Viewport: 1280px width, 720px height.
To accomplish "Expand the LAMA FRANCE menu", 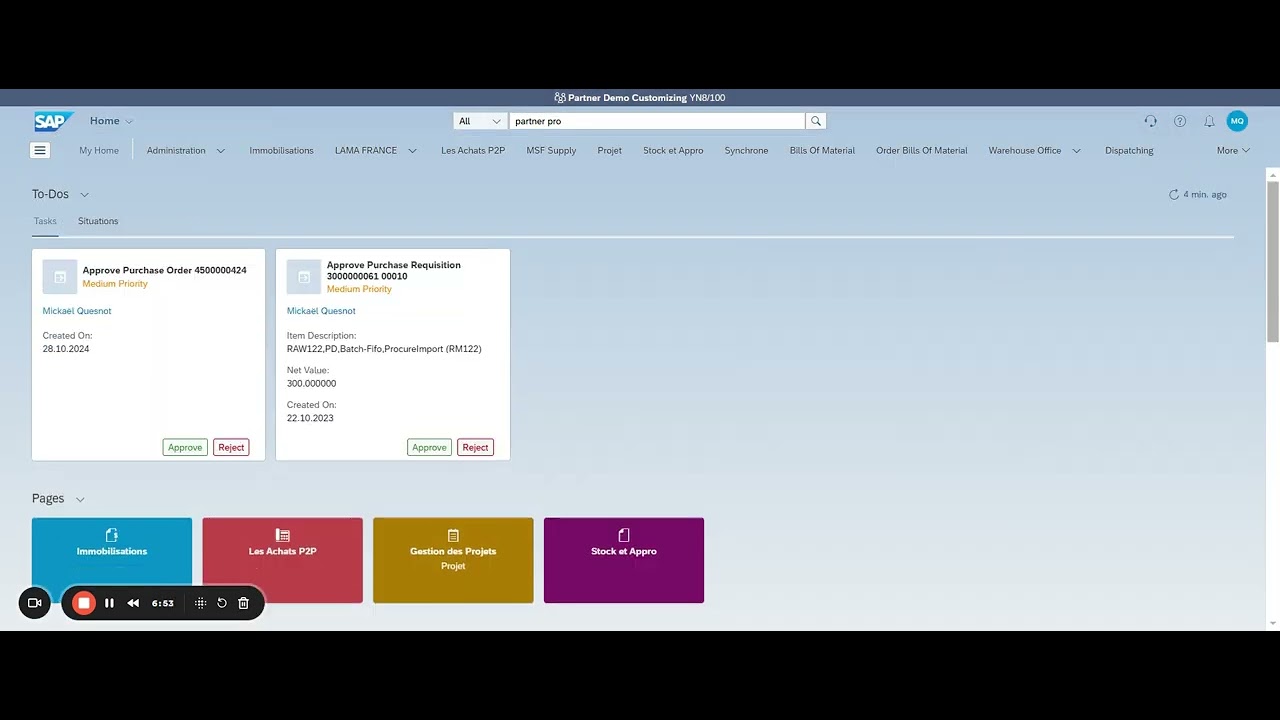I will pyautogui.click(x=412, y=151).
